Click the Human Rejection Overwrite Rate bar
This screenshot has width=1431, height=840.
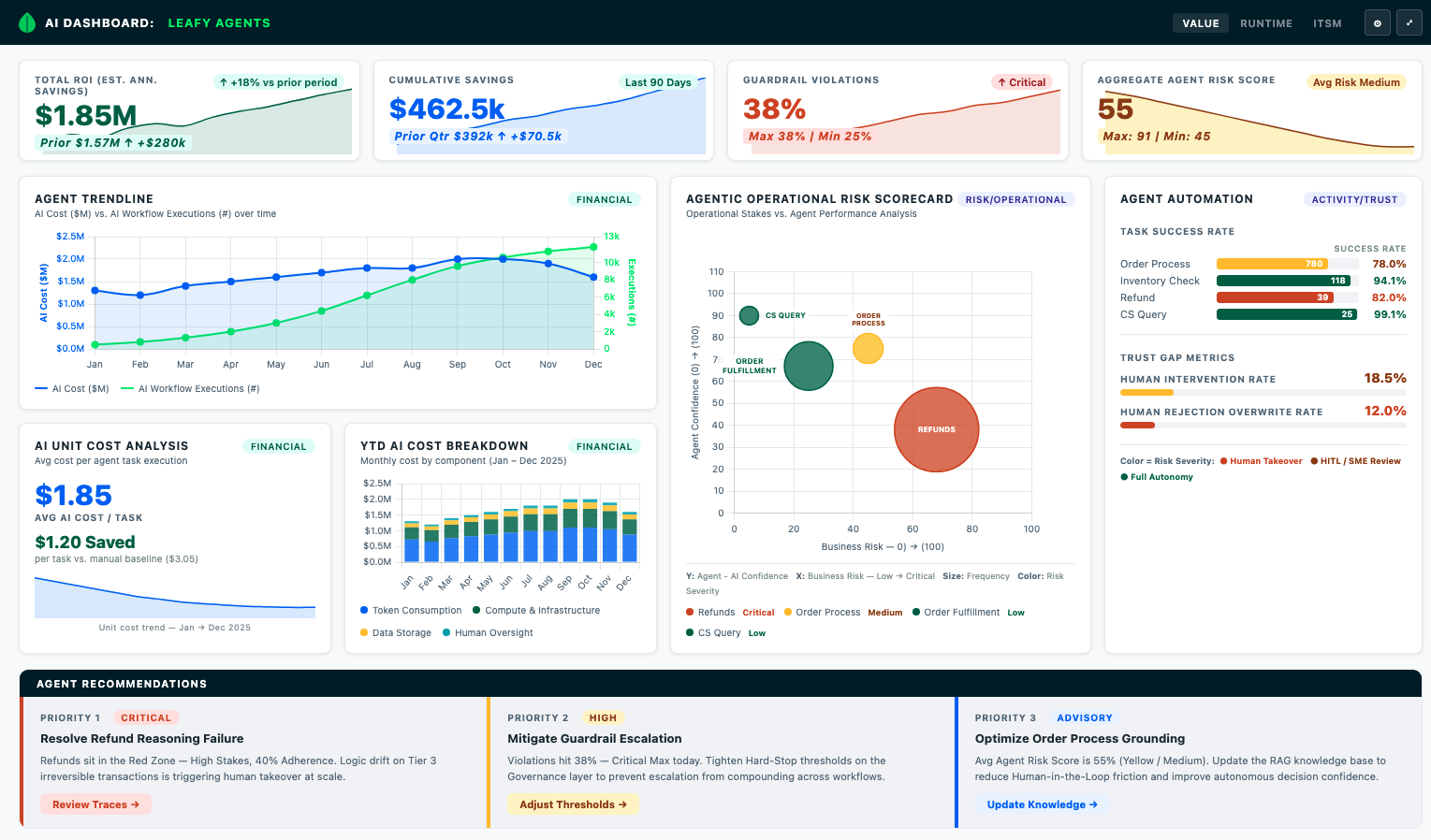(x=1263, y=426)
